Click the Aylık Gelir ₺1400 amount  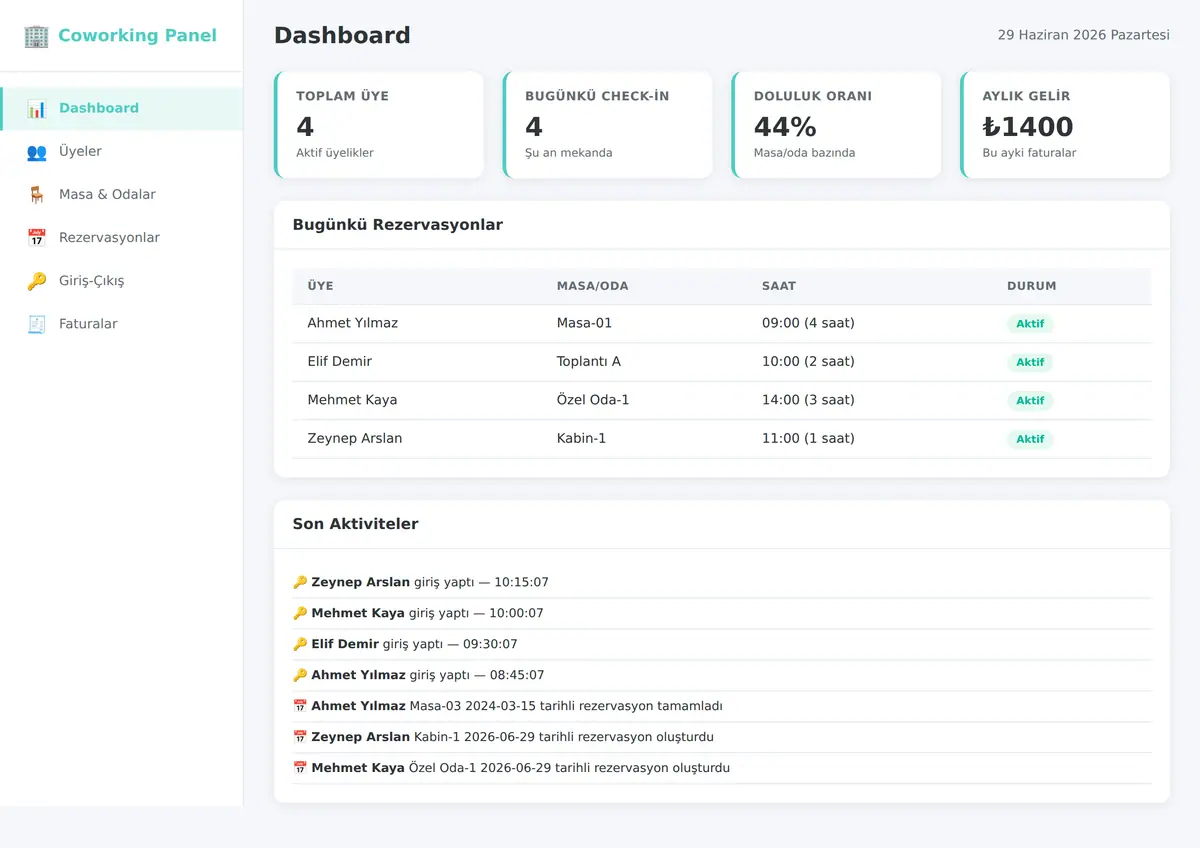click(1028, 127)
